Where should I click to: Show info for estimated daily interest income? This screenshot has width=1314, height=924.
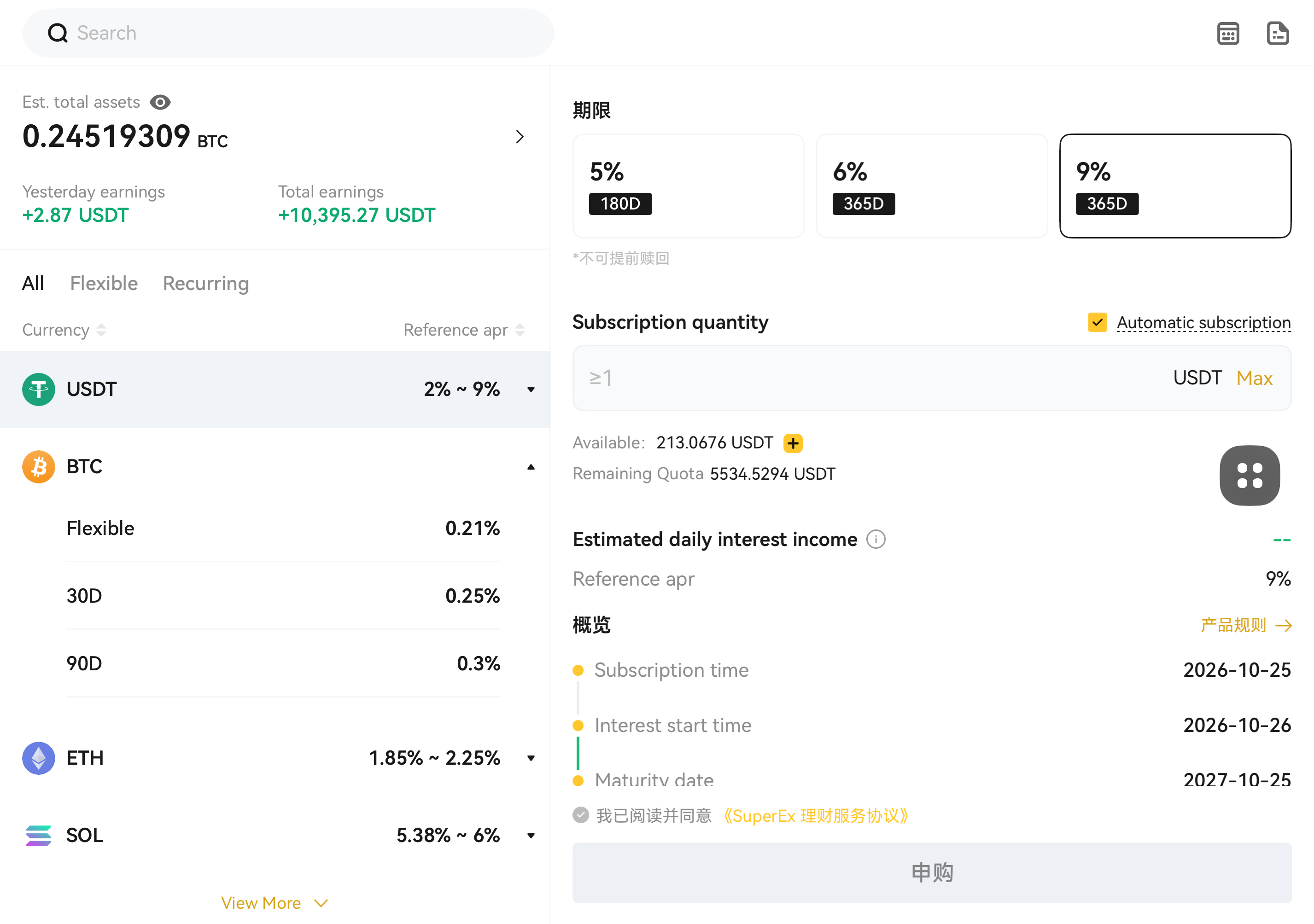point(875,539)
